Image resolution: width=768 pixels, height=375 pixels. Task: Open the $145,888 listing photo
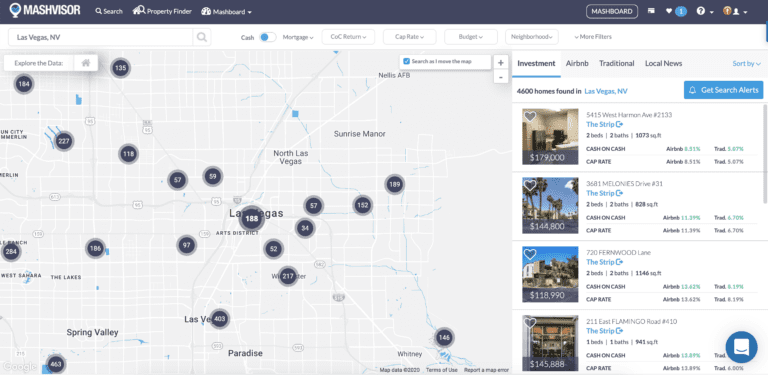(551, 343)
